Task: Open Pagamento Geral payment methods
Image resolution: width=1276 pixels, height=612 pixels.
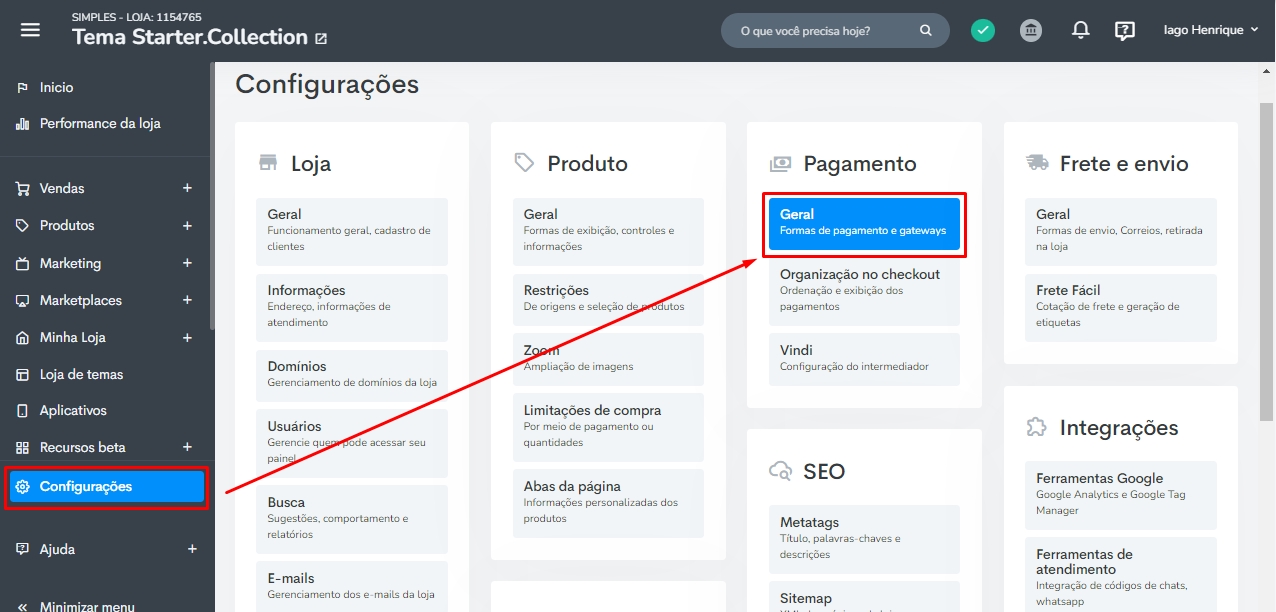Action: [x=863, y=222]
